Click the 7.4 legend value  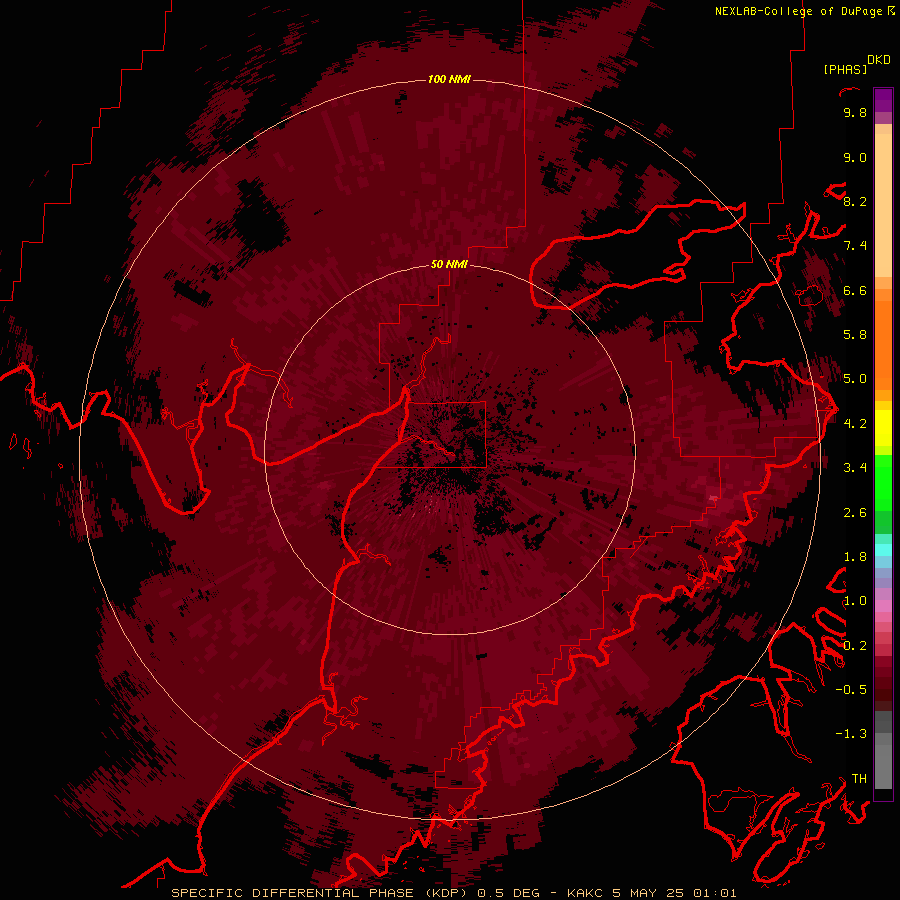[855, 246]
